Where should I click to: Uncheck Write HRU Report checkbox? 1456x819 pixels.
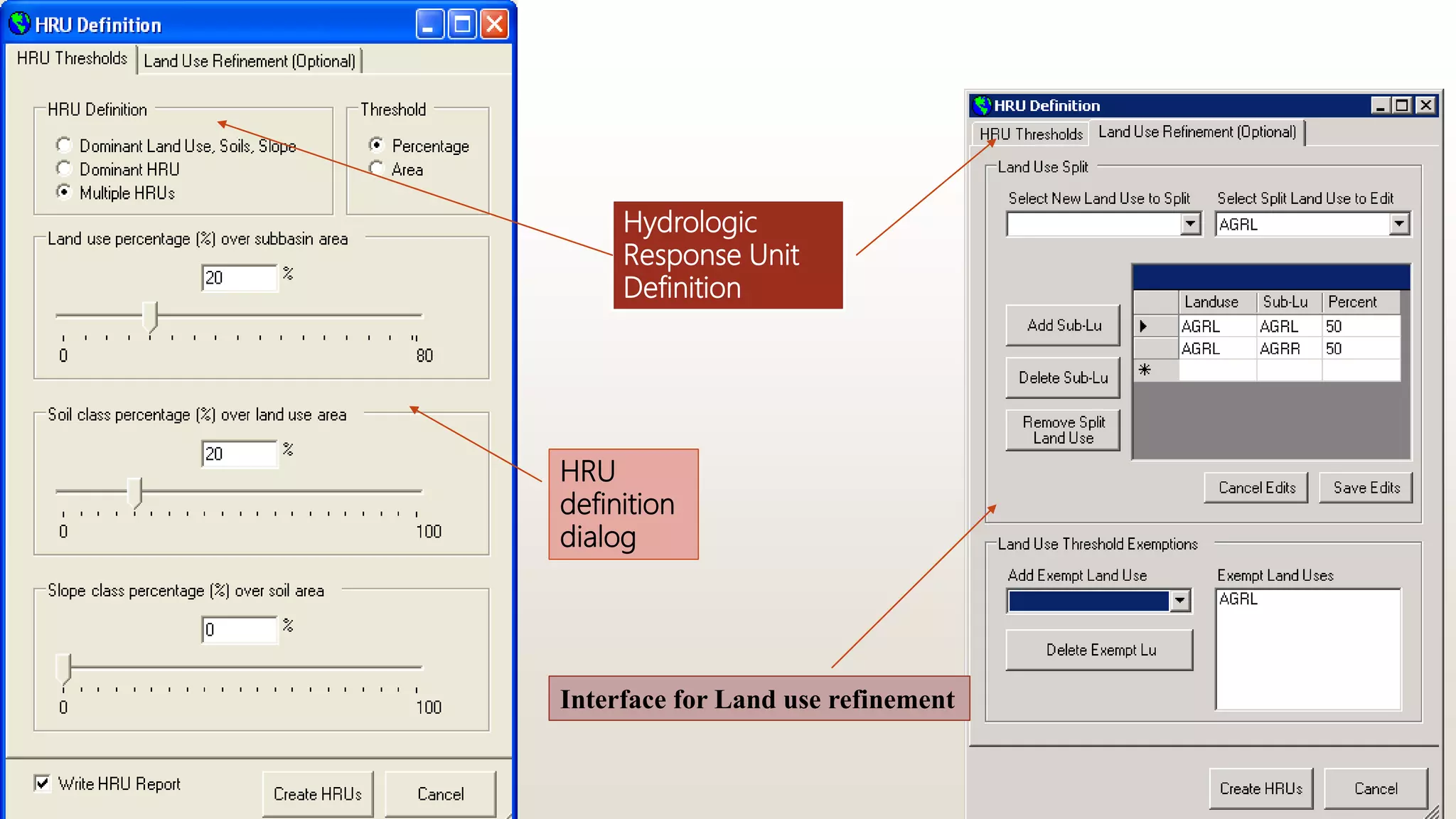click(x=43, y=783)
